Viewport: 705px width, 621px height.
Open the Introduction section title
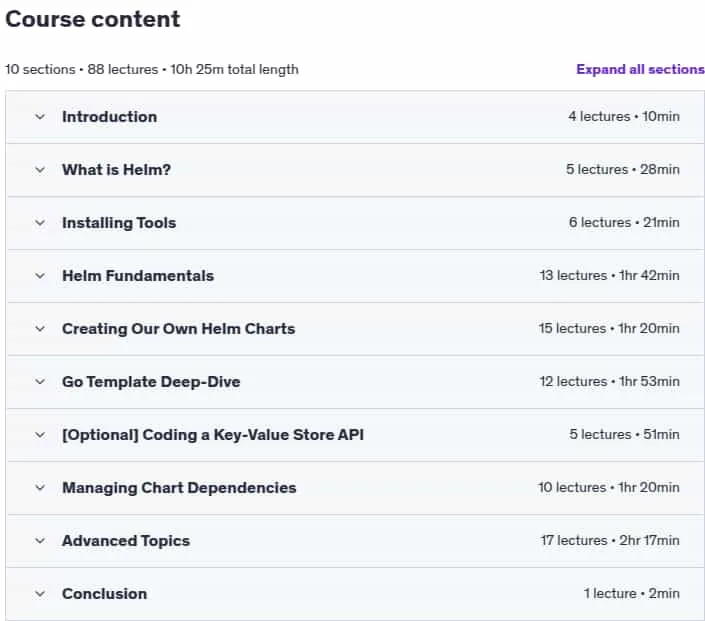tap(109, 117)
